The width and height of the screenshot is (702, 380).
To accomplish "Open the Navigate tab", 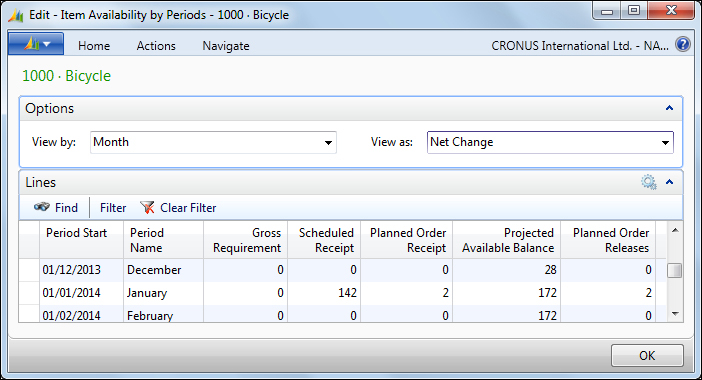I will 226,46.
